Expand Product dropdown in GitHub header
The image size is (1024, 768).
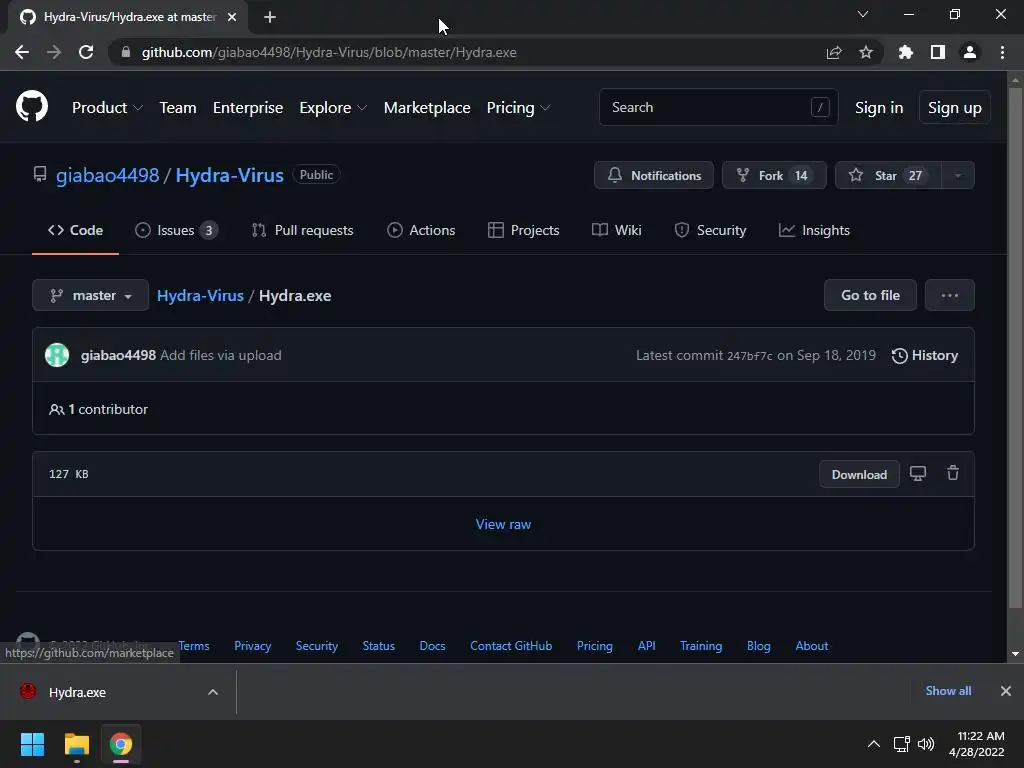(107, 108)
